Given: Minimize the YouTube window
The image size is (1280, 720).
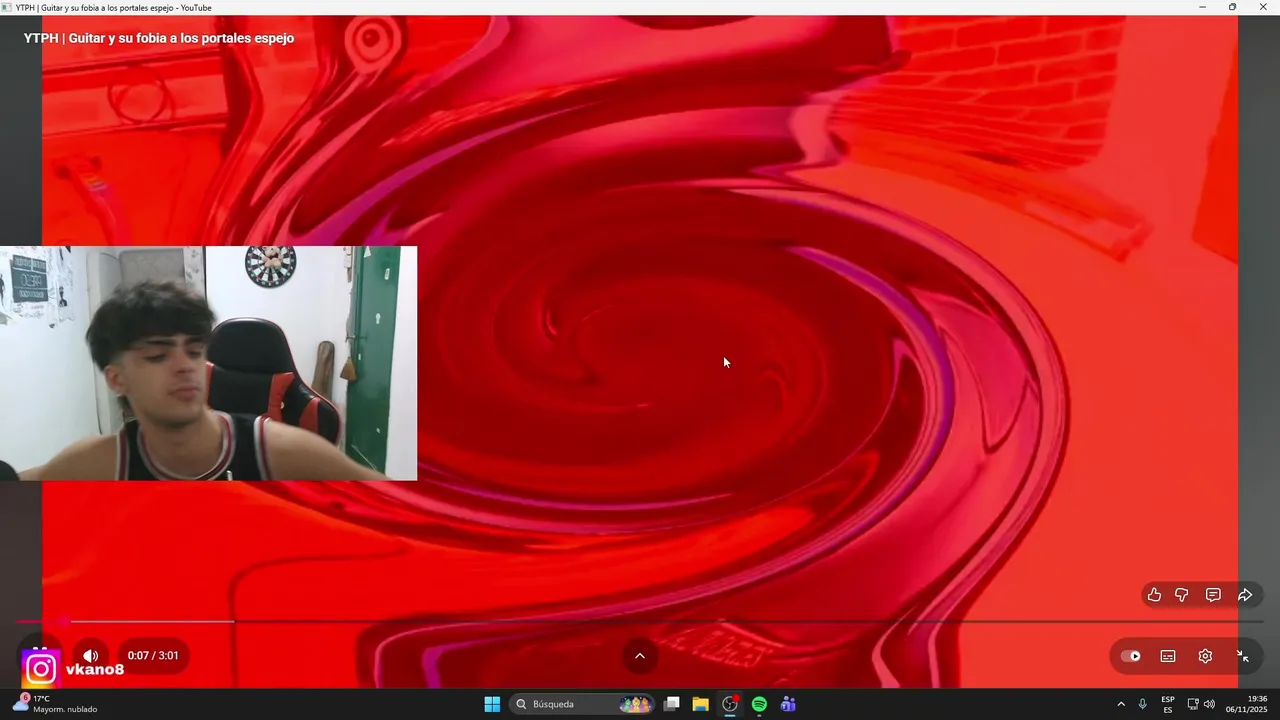Looking at the screenshot, I should click(x=1203, y=7).
